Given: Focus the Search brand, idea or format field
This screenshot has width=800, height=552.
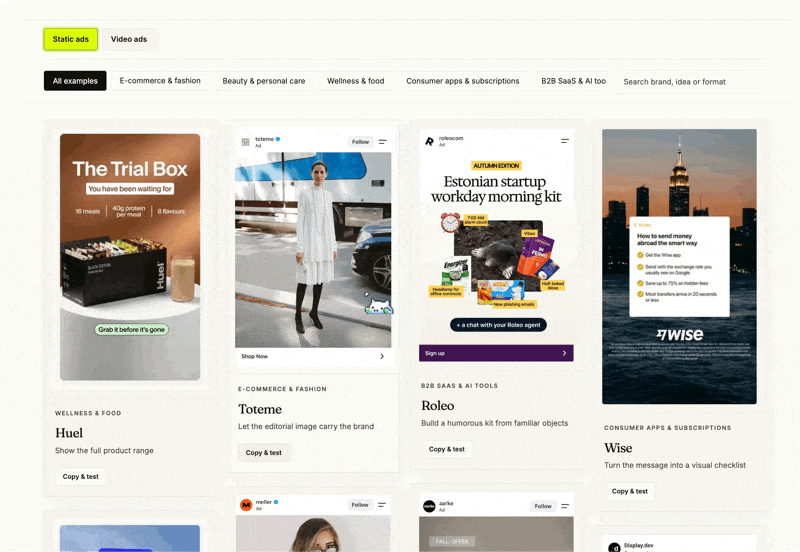Looking at the screenshot, I should [x=691, y=82].
